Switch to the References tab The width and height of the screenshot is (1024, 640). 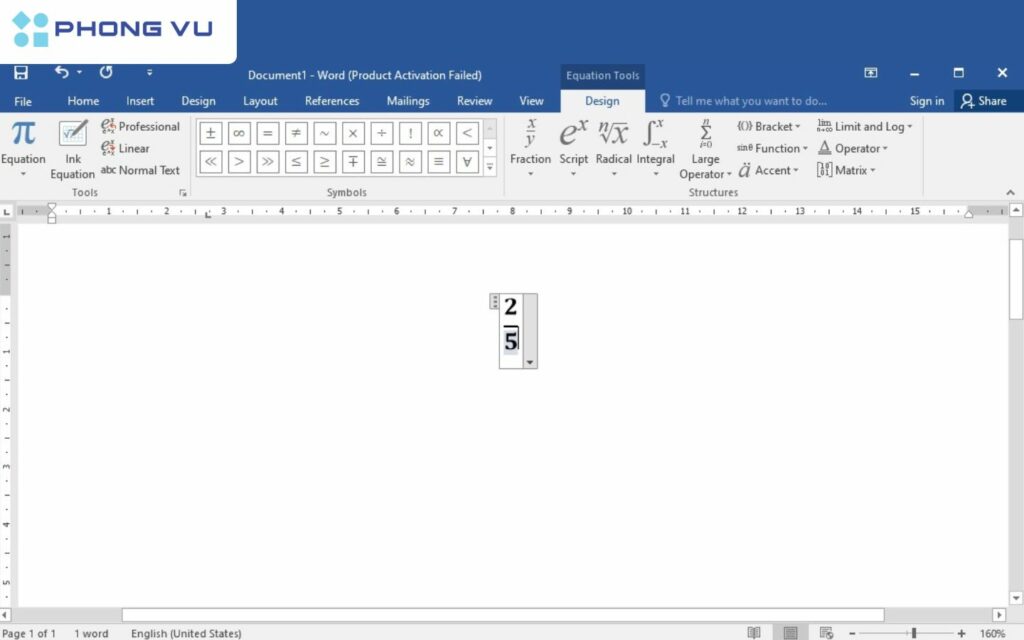point(332,101)
